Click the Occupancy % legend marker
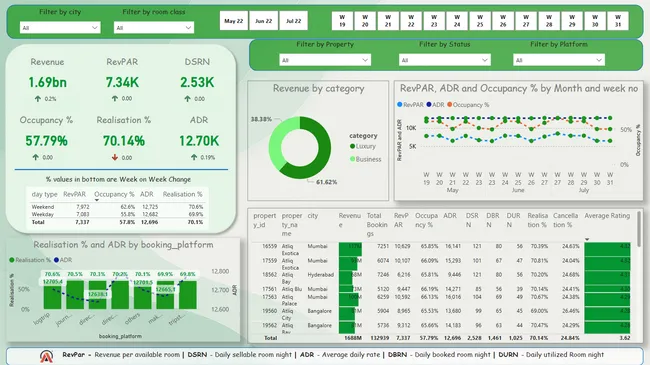Screen dimensions: 650x365 449,105
